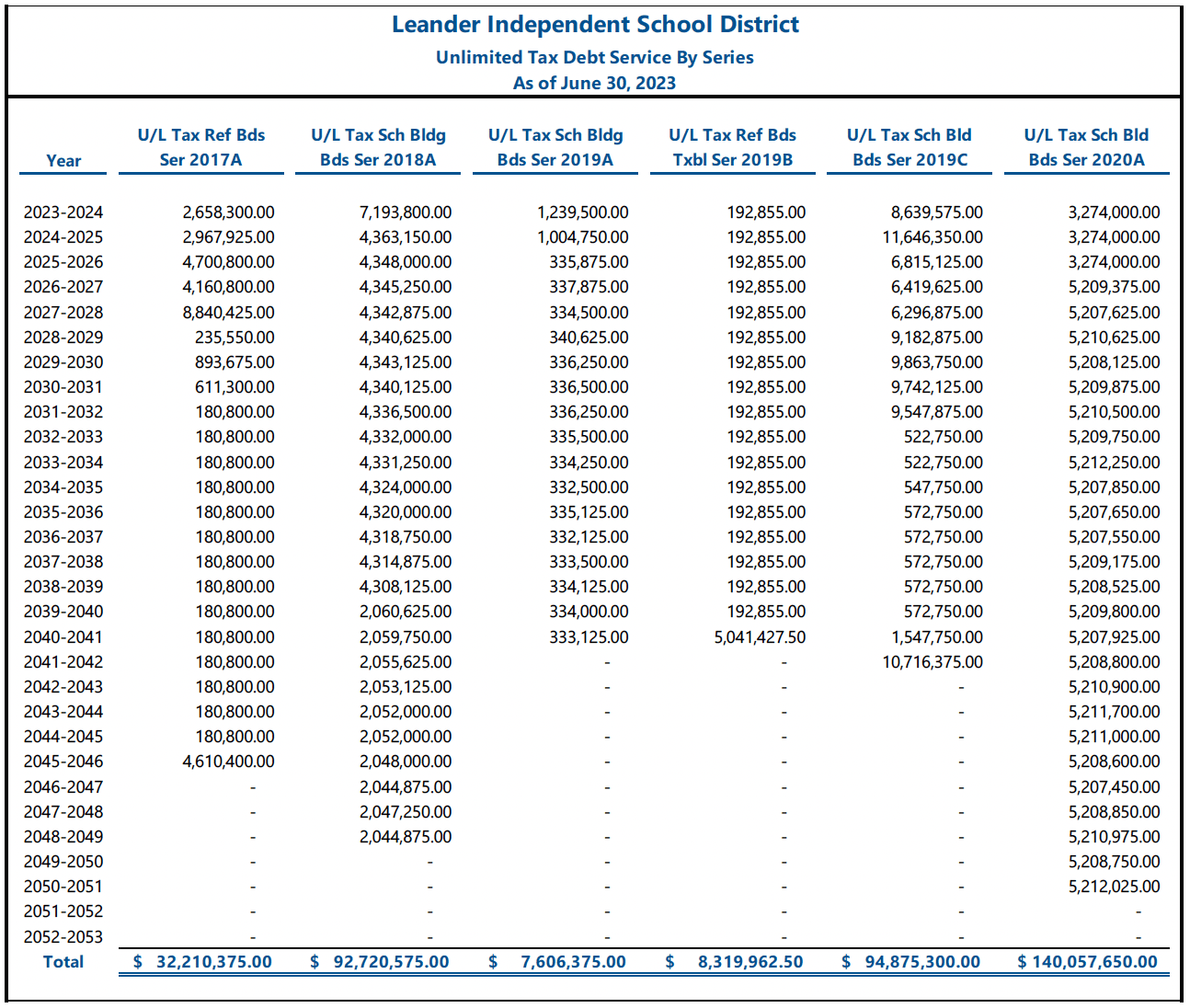1190x1008 pixels.
Task: Click the Year column header
Action: point(63,161)
